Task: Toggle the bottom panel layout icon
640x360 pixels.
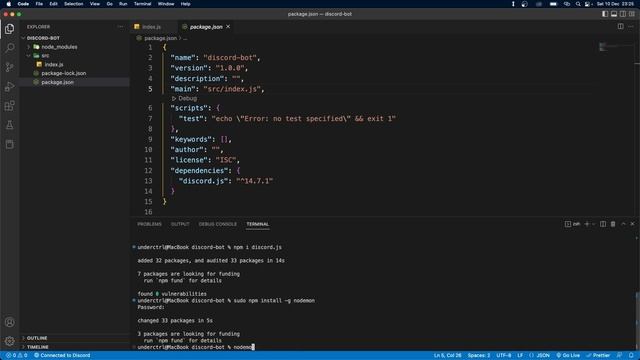Action: 614,14
